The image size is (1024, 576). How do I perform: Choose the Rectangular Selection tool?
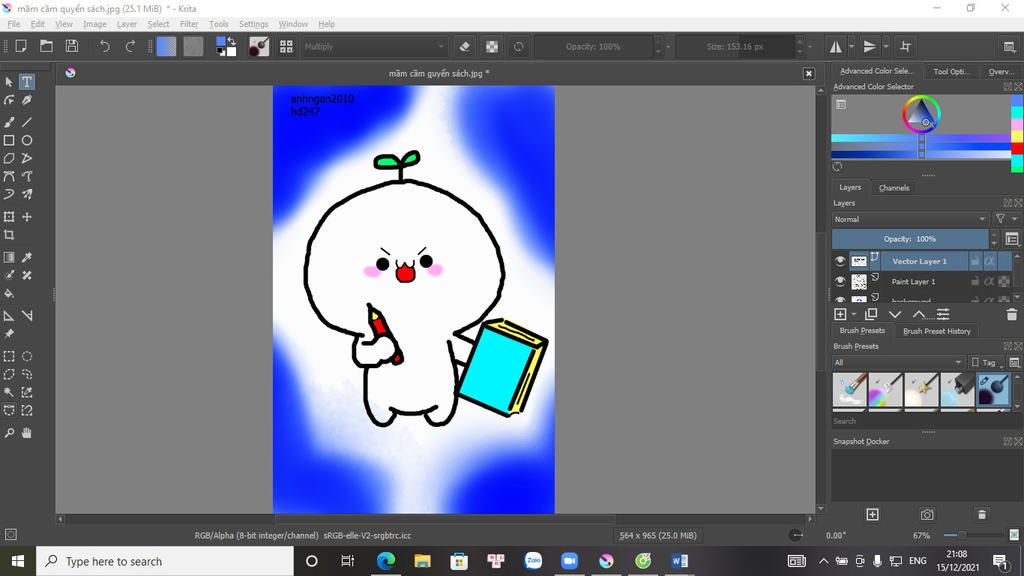click(x=8, y=357)
